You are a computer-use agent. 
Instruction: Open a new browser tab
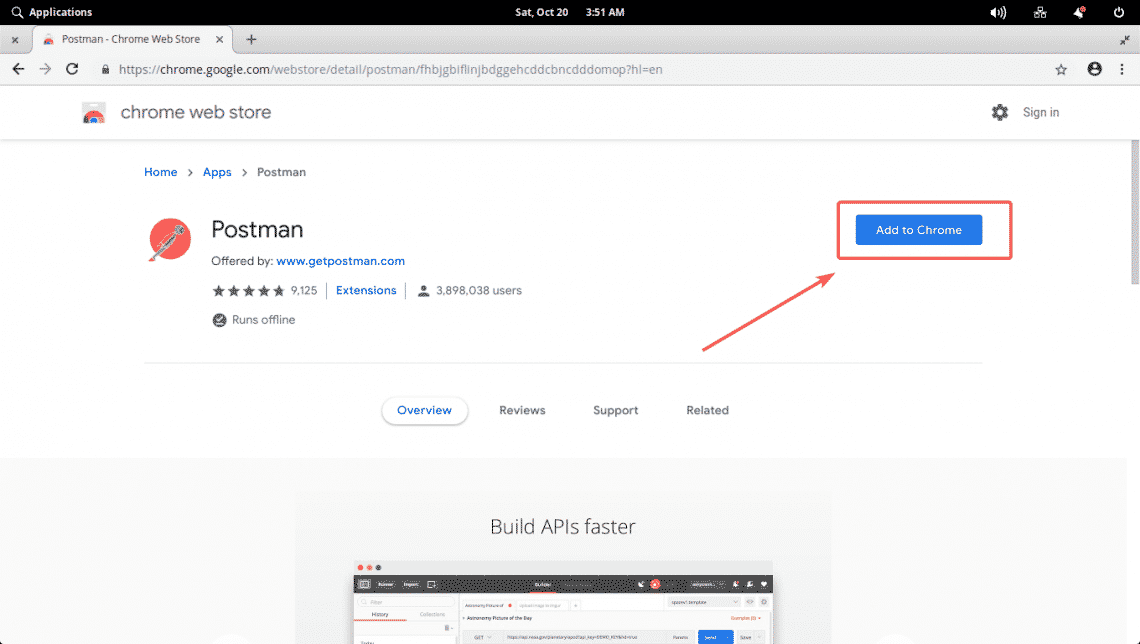pos(251,39)
